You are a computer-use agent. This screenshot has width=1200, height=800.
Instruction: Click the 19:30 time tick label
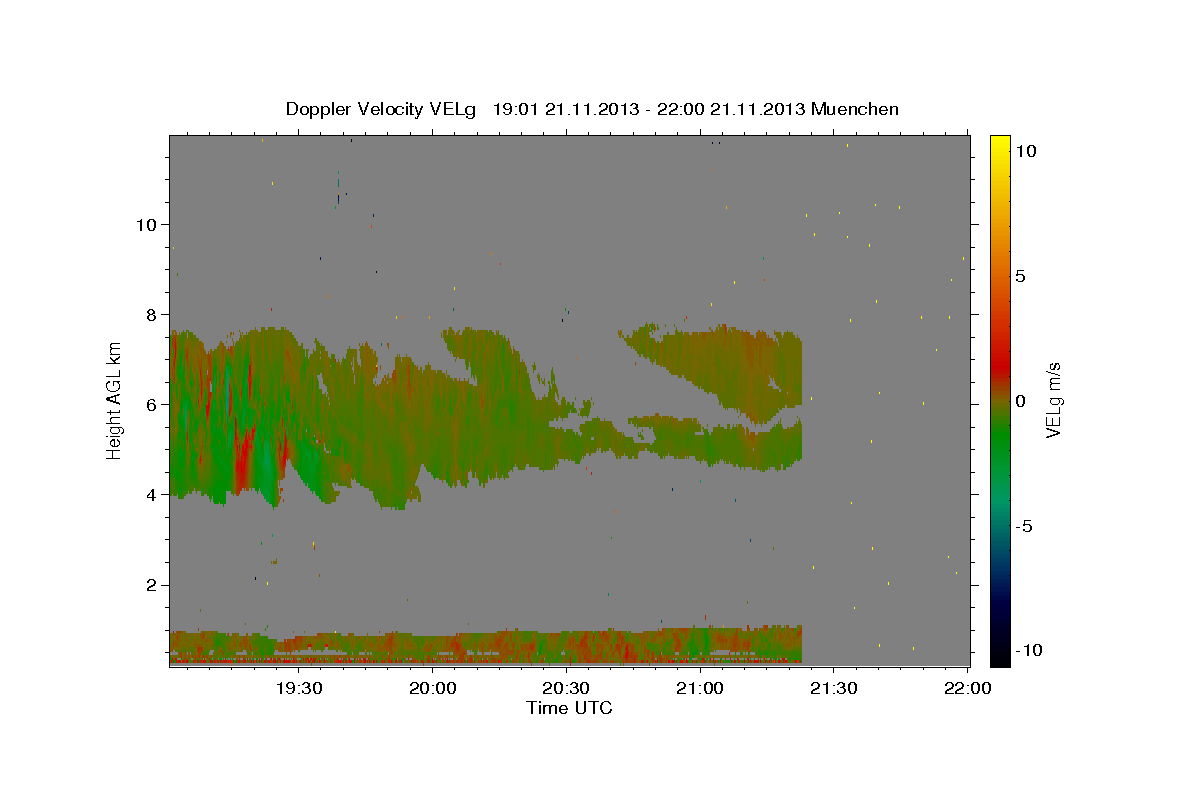[x=299, y=688]
